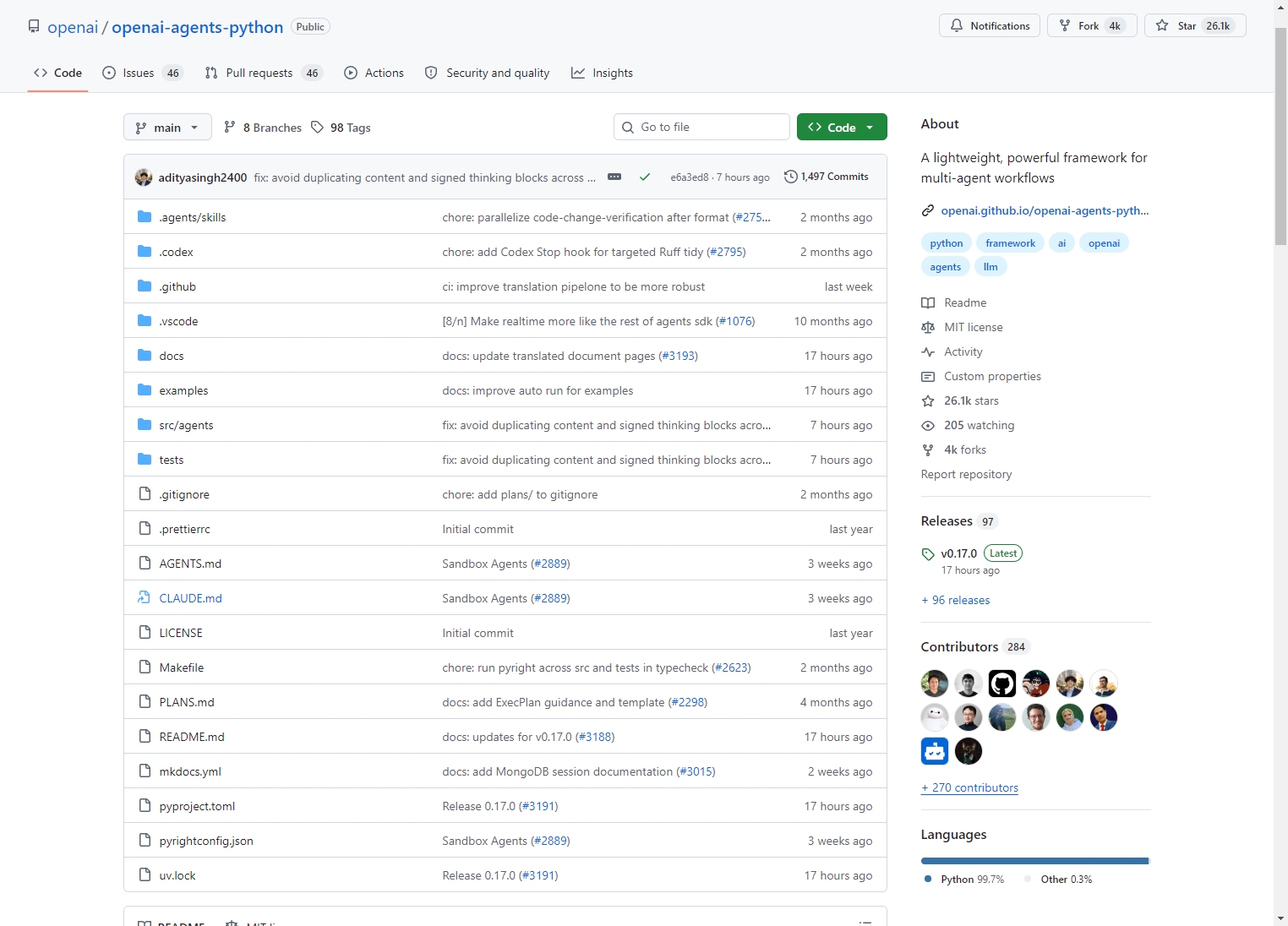
Task: Open the .vscode folder icon
Action: coord(145,320)
